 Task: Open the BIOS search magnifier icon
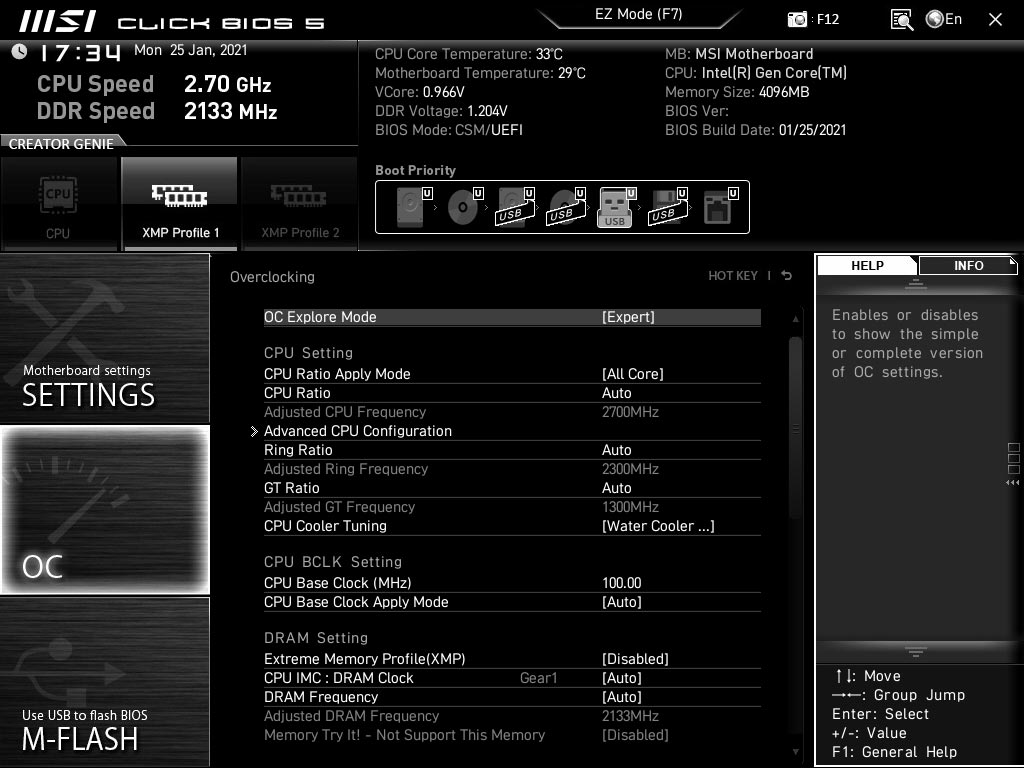click(x=902, y=20)
